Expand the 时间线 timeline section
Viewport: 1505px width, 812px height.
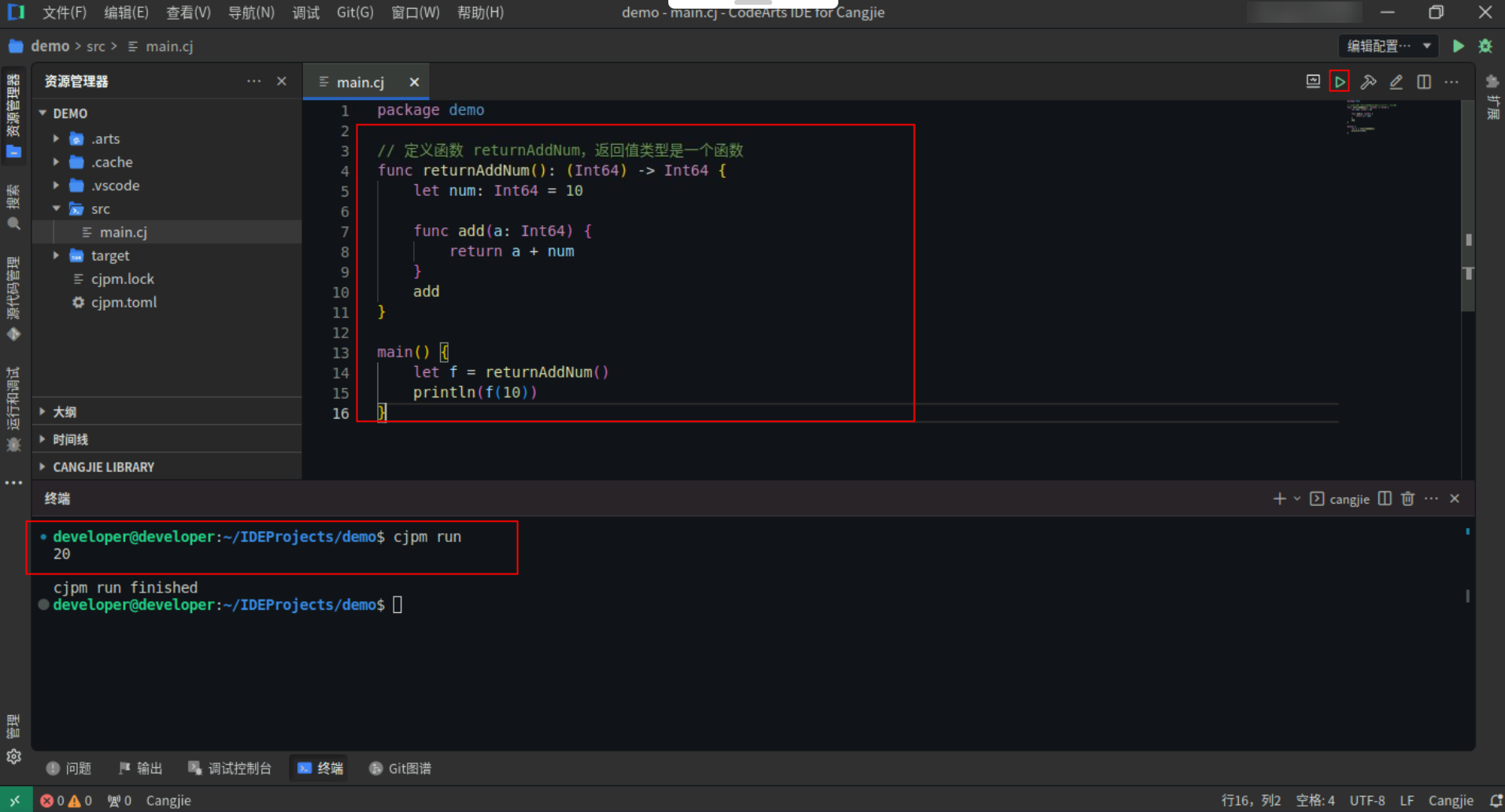[x=167, y=439]
